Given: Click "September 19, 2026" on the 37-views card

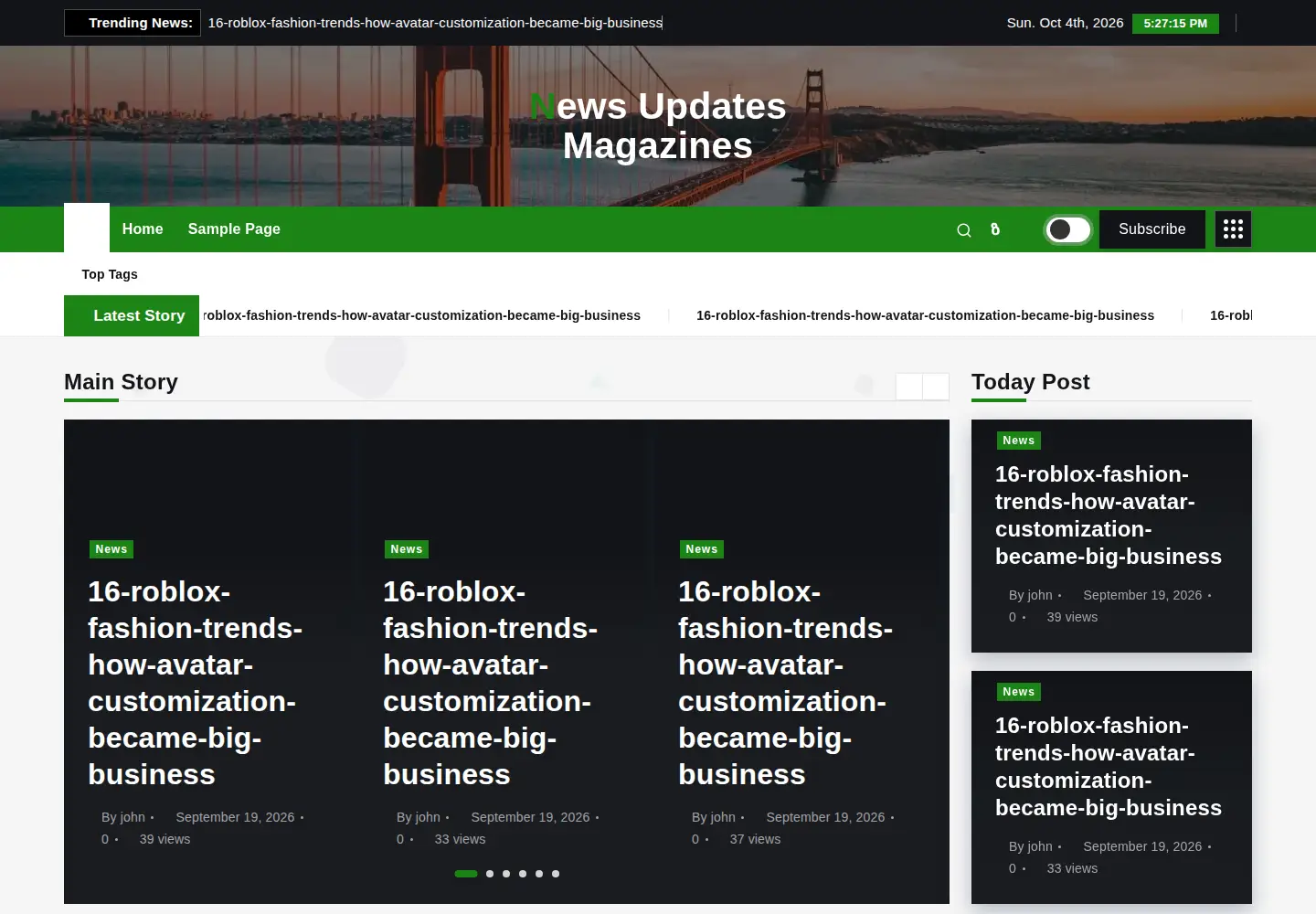Looking at the screenshot, I should point(825,817).
